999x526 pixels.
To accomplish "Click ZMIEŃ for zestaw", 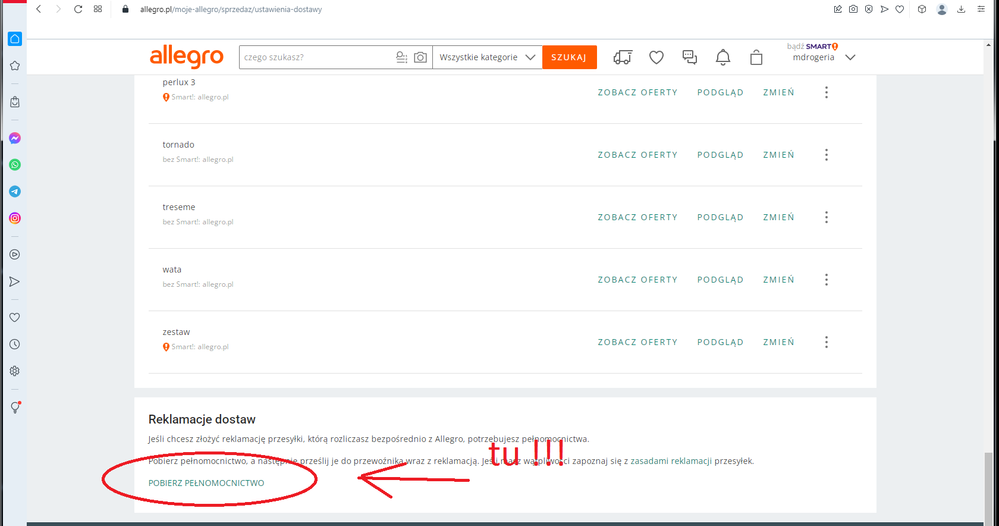I will click(779, 342).
